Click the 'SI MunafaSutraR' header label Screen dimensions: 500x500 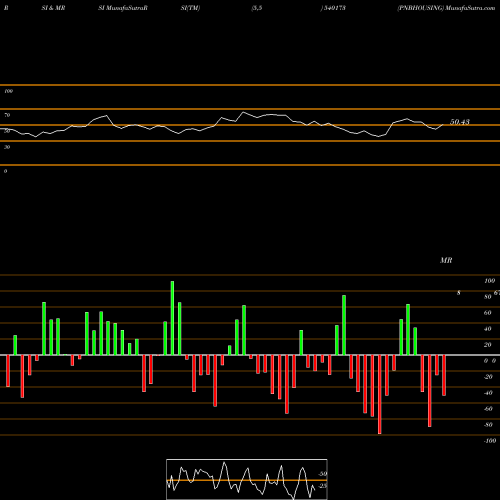click(x=123, y=8)
